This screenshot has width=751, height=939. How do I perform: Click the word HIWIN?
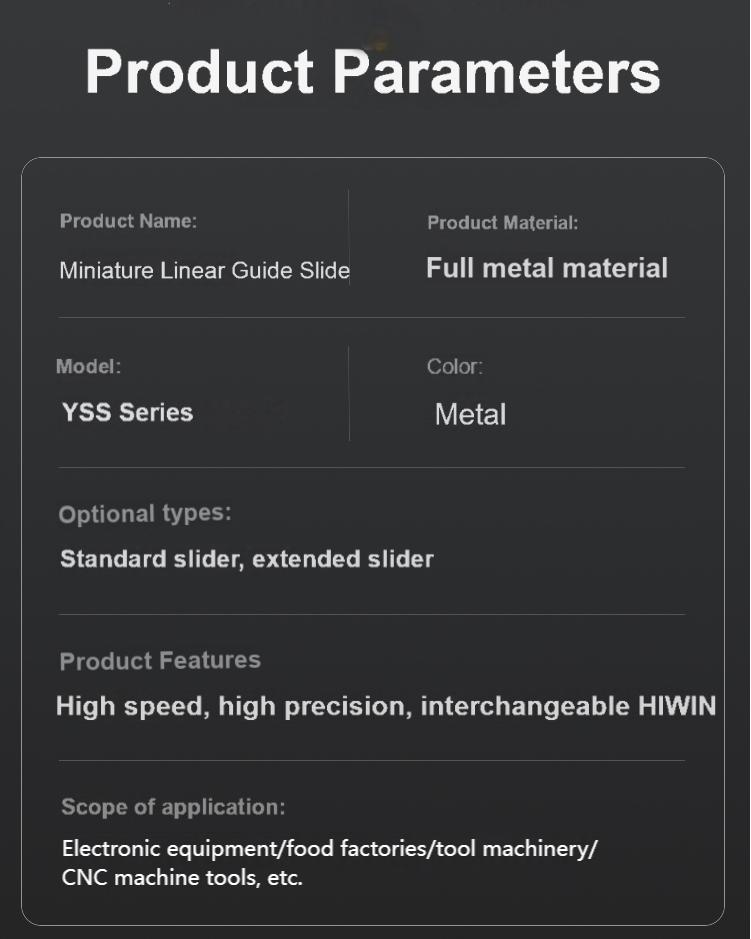677,705
